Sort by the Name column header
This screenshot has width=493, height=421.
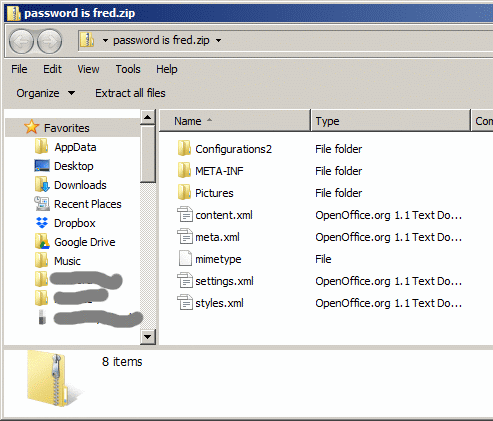(x=235, y=121)
